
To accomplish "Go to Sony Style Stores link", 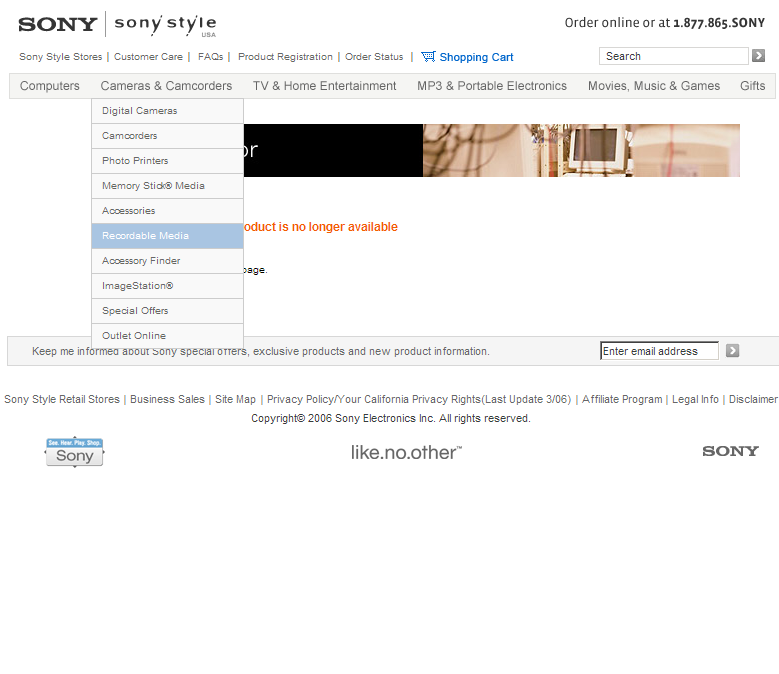I will pyautogui.click(x=61, y=57).
